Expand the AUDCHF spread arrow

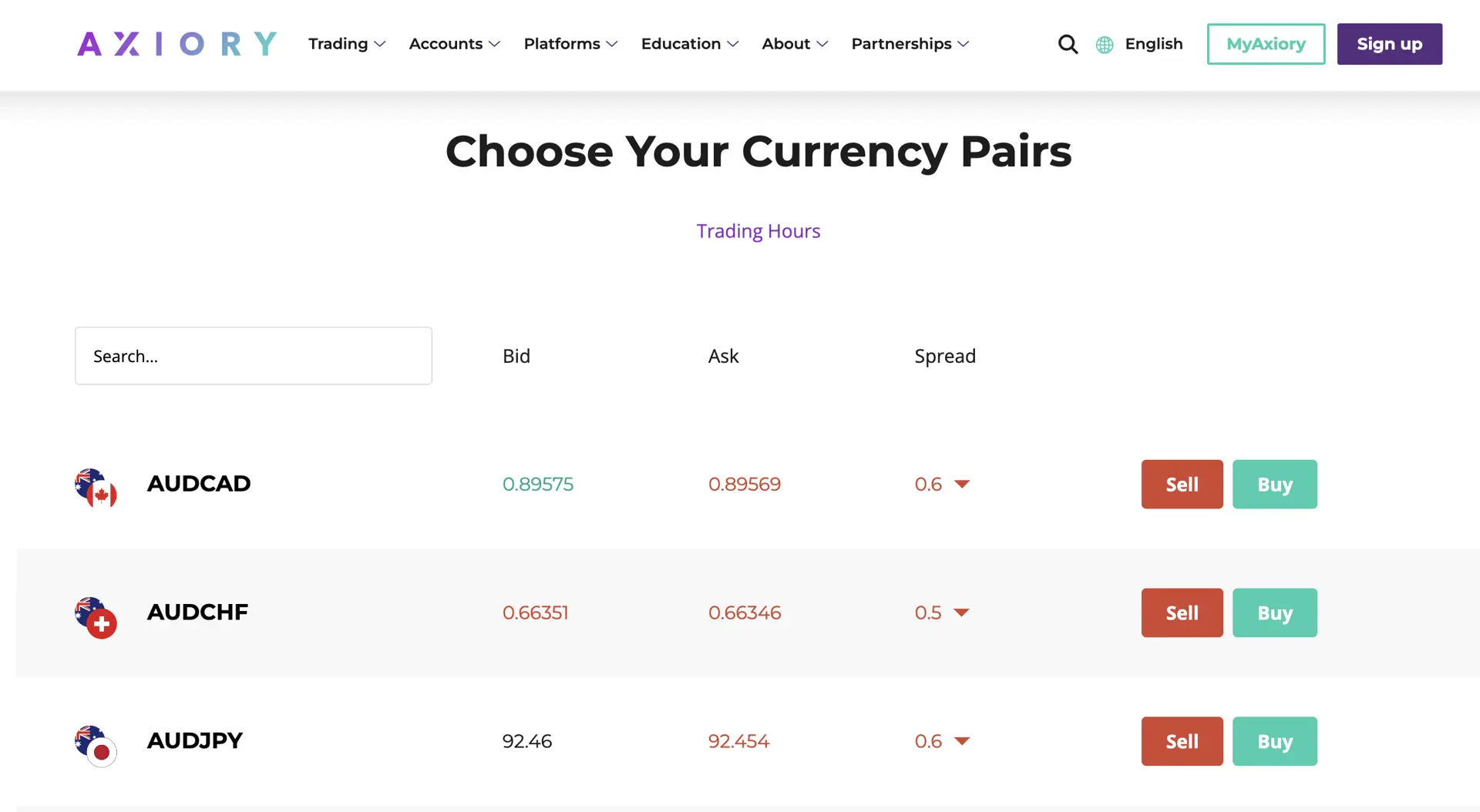pos(961,612)
